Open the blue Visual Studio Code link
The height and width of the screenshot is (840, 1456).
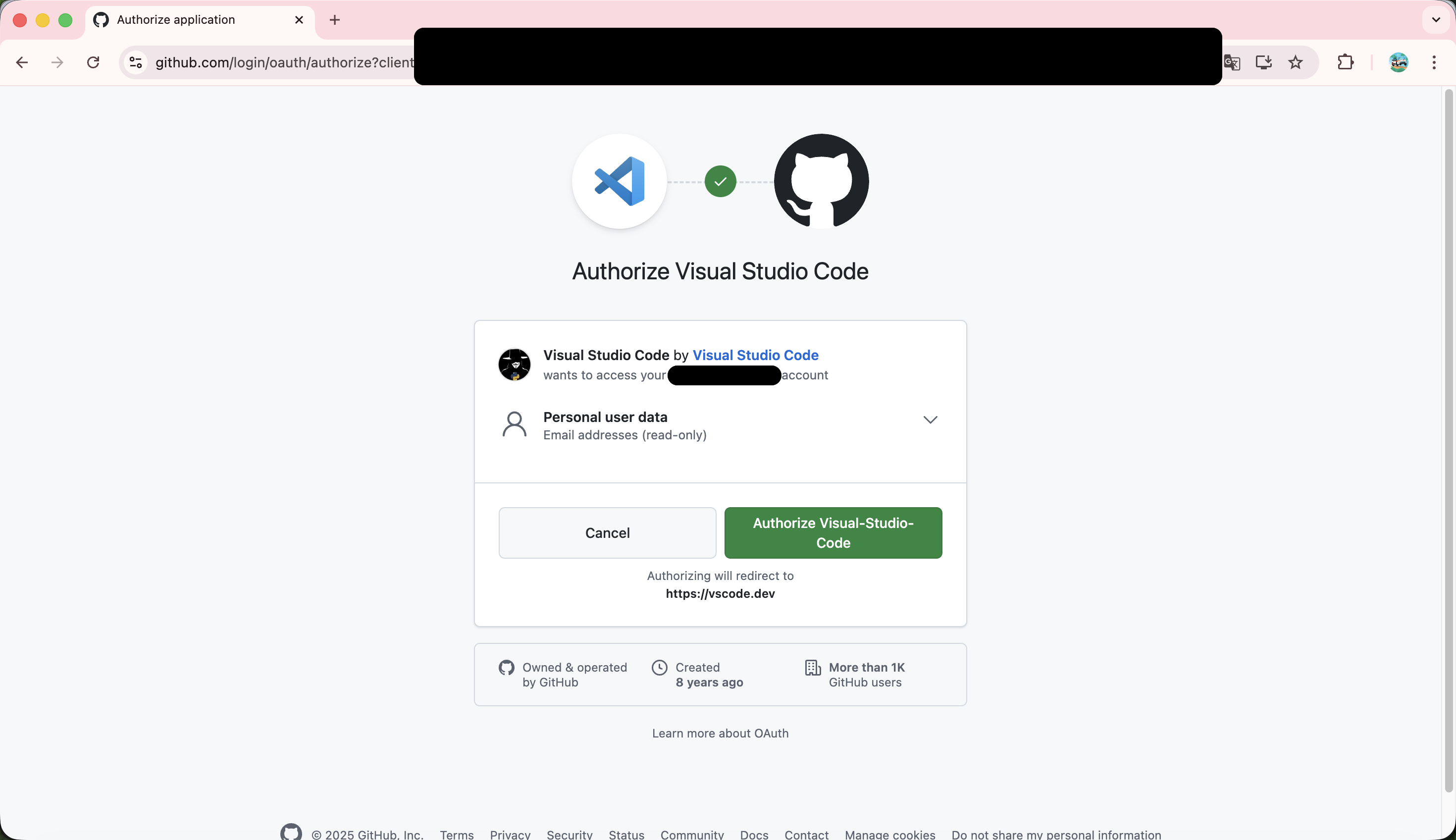coord(755,355)
